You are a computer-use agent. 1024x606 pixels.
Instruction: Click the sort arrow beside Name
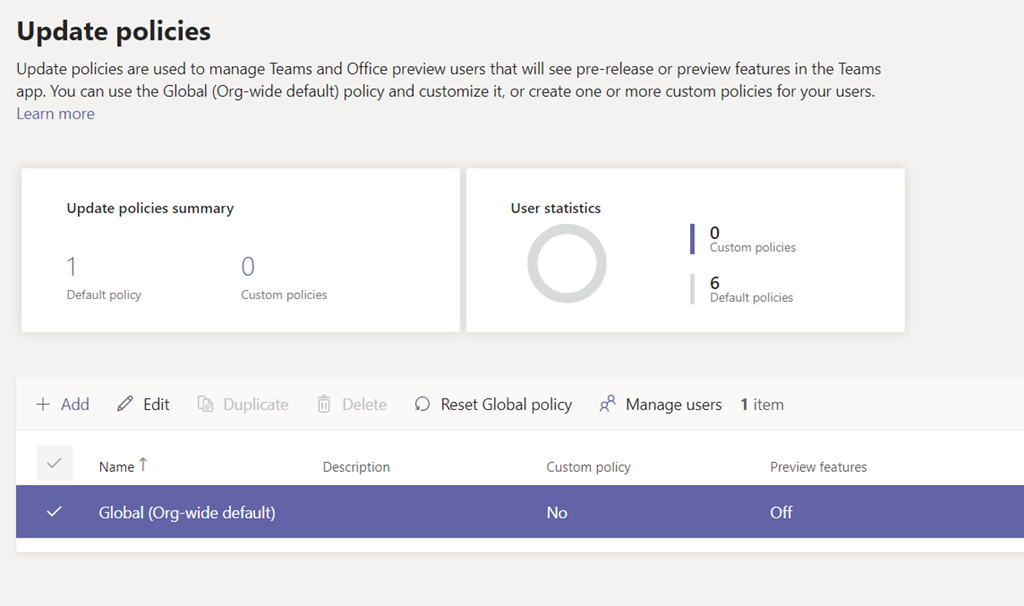pyautogui.click(x=143, y=465)
